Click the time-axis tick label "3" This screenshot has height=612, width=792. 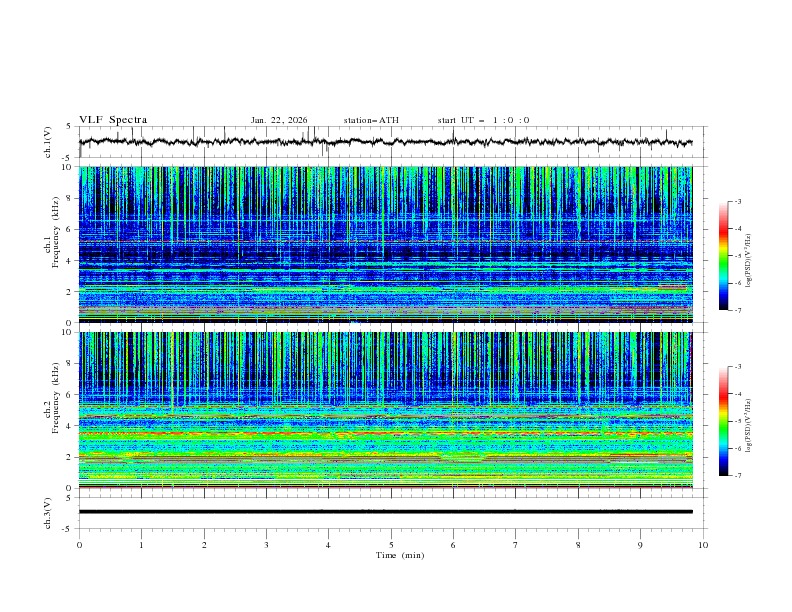(x=266, y=545)
